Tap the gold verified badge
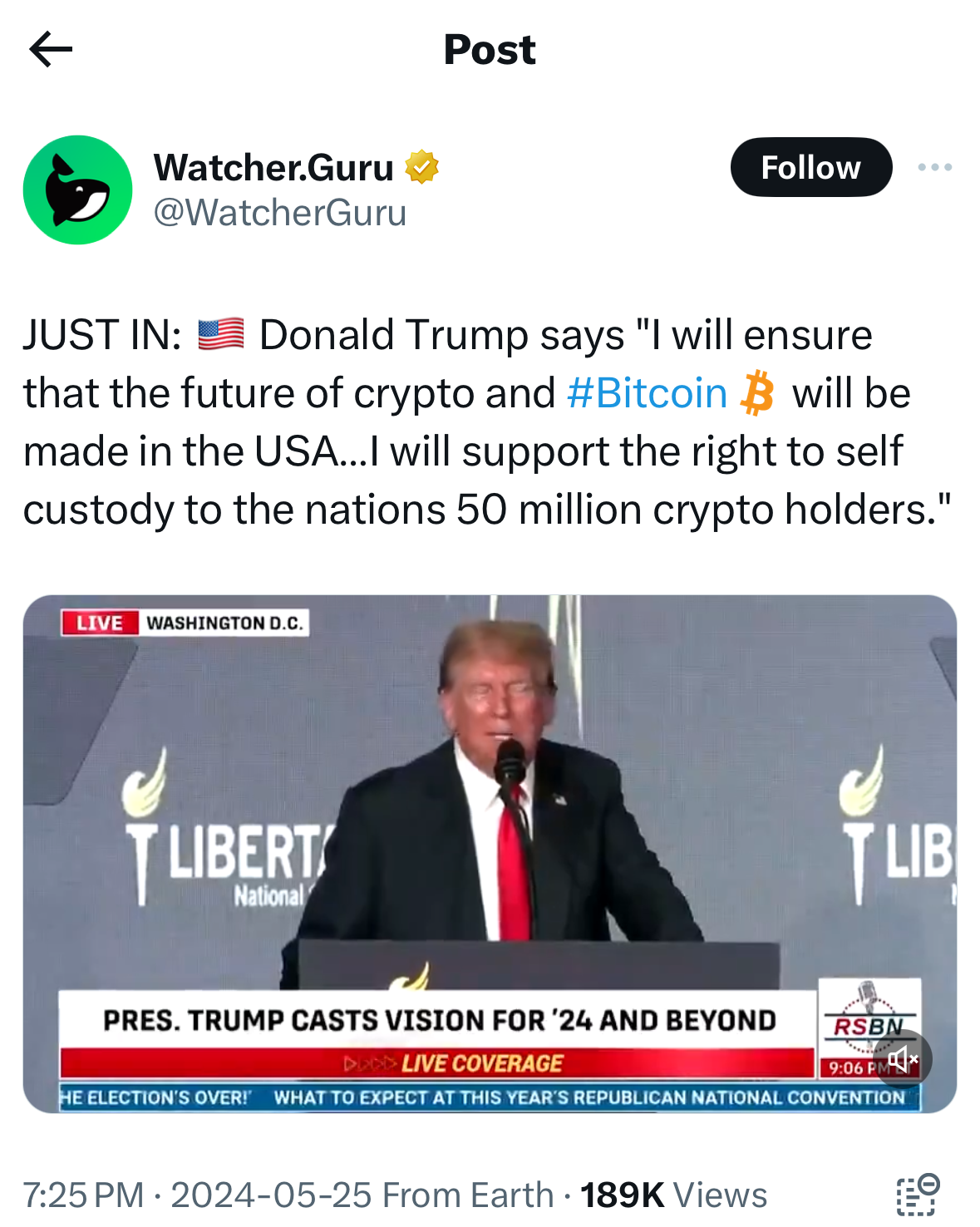This screenshot has width=980, height=1227. (x=421, y=167)
